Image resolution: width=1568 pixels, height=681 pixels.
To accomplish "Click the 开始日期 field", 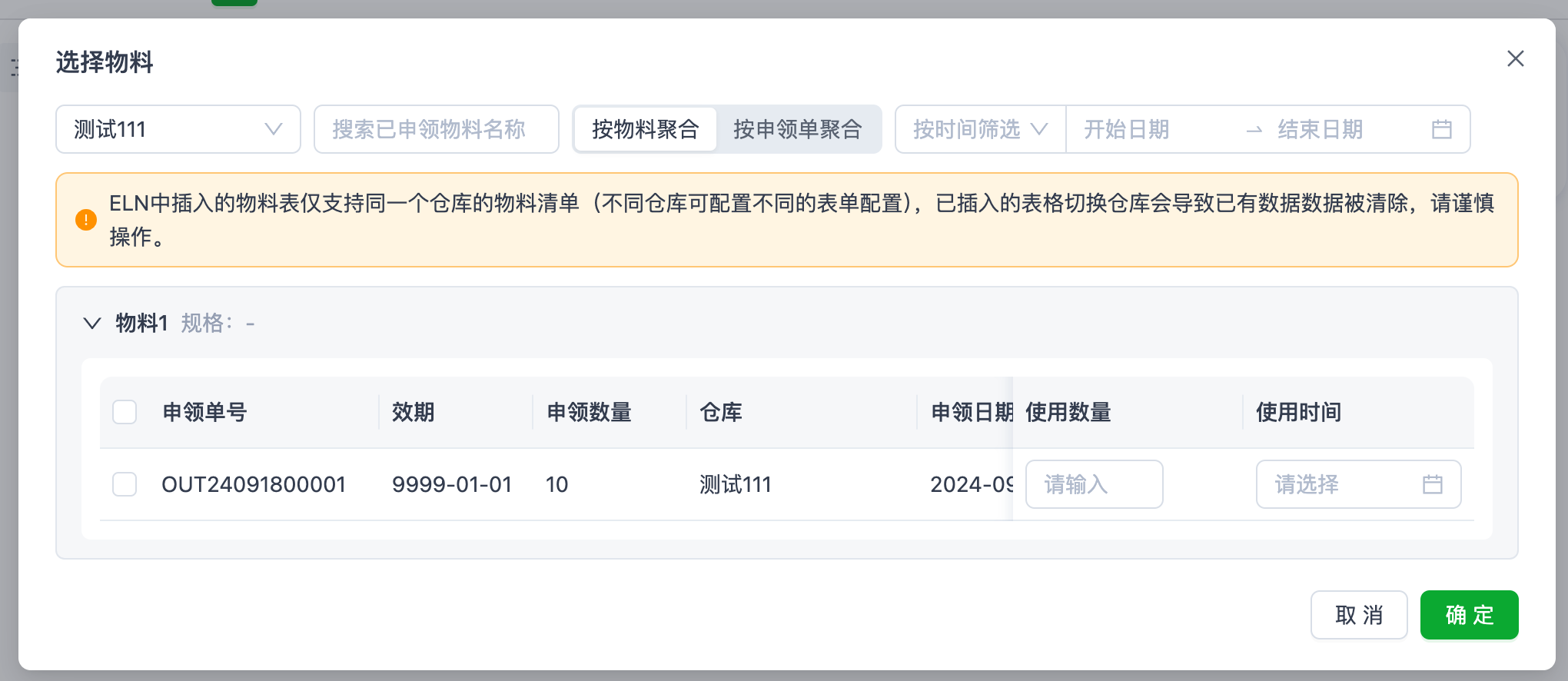I will point(1153,129).
